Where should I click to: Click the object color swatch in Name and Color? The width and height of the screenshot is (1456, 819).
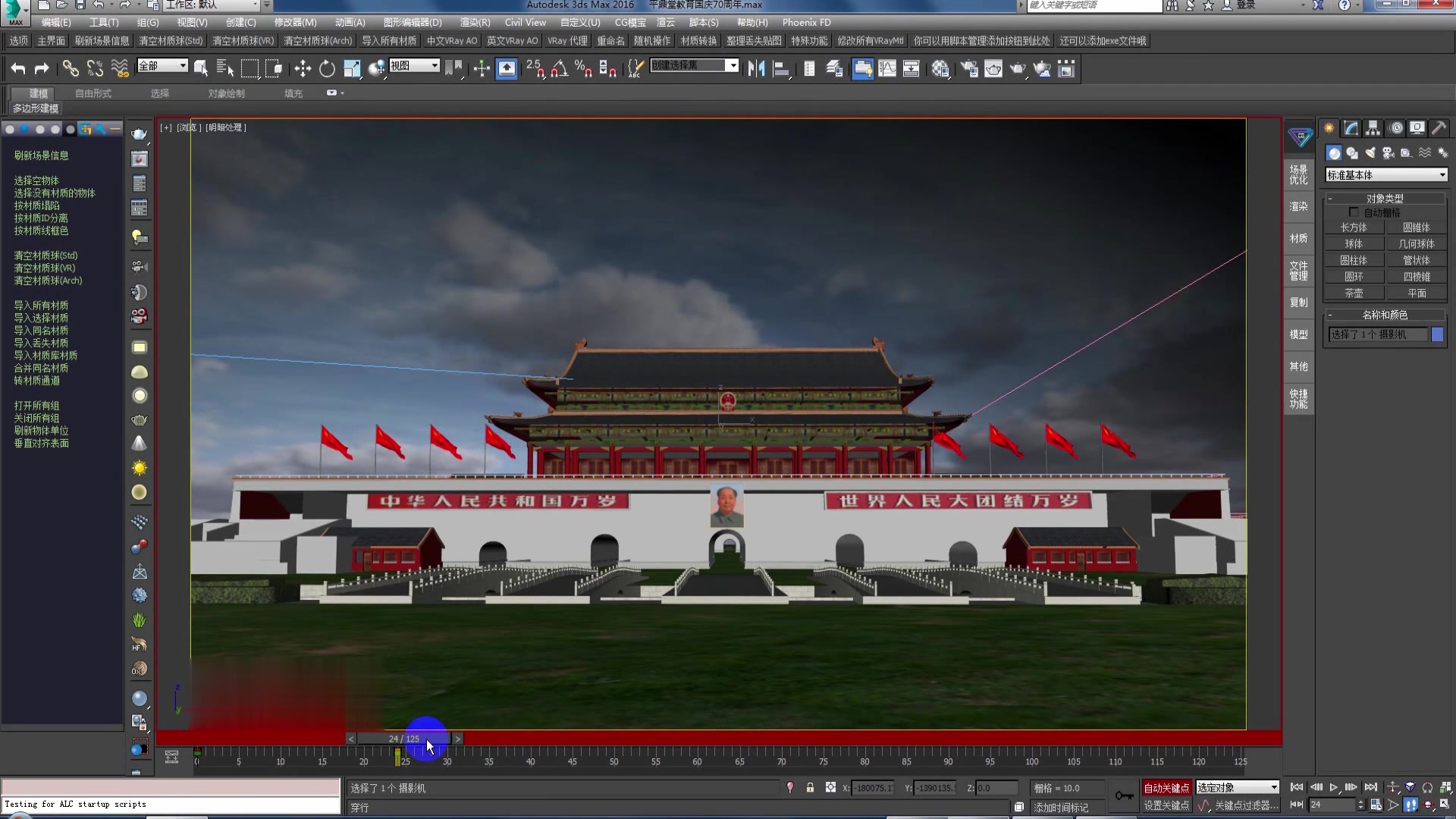coord(1438,334)
